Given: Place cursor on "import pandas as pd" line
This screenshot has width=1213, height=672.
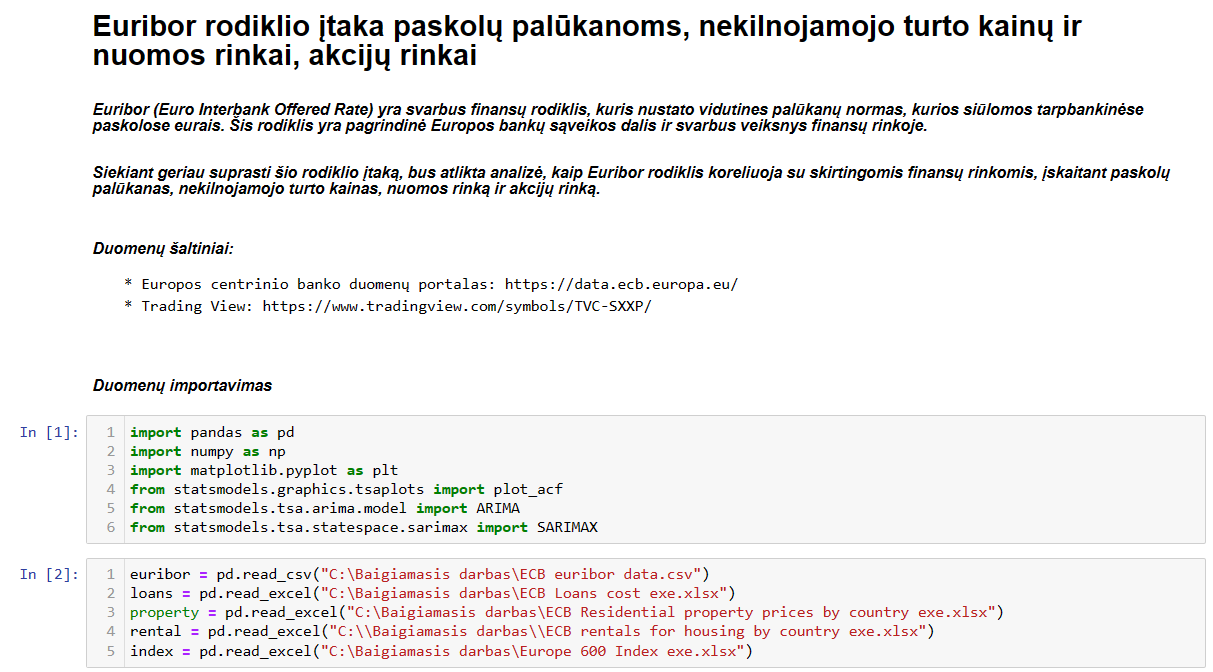Looking at the screenshot, I should tap(212, 433).
